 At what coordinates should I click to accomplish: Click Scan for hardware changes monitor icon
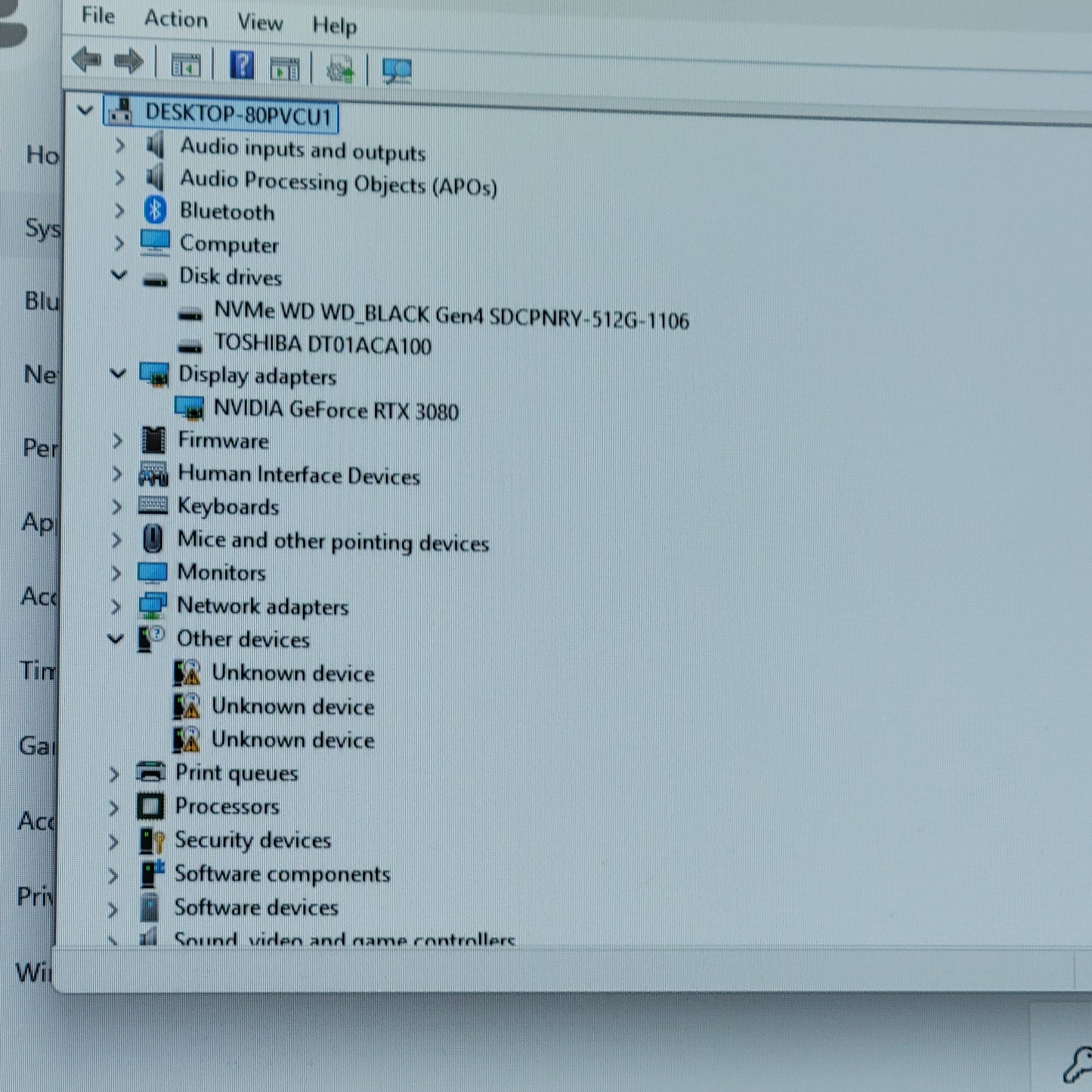[397, 71]
